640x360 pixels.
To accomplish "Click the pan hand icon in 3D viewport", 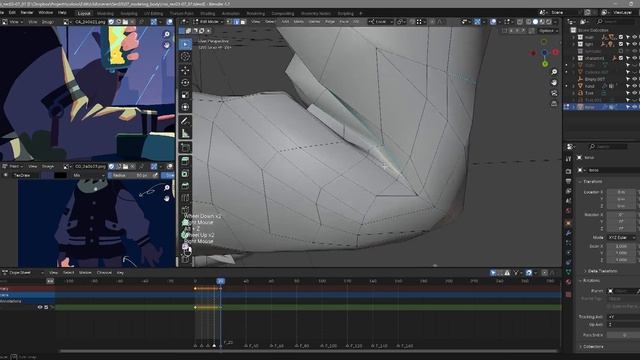I will pos(554,82).
